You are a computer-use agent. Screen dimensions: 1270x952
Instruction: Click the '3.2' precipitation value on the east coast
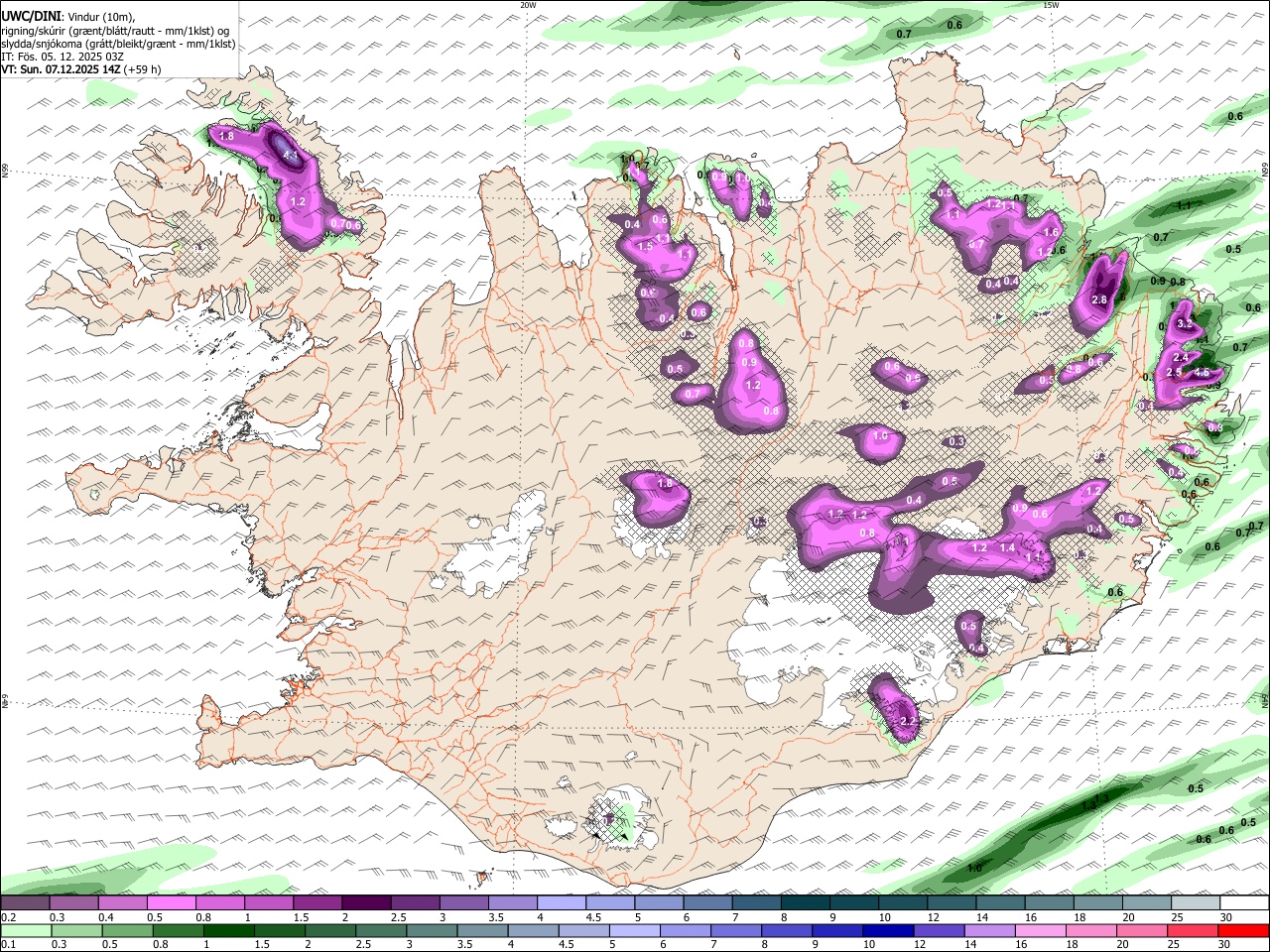coord(1184,324)
